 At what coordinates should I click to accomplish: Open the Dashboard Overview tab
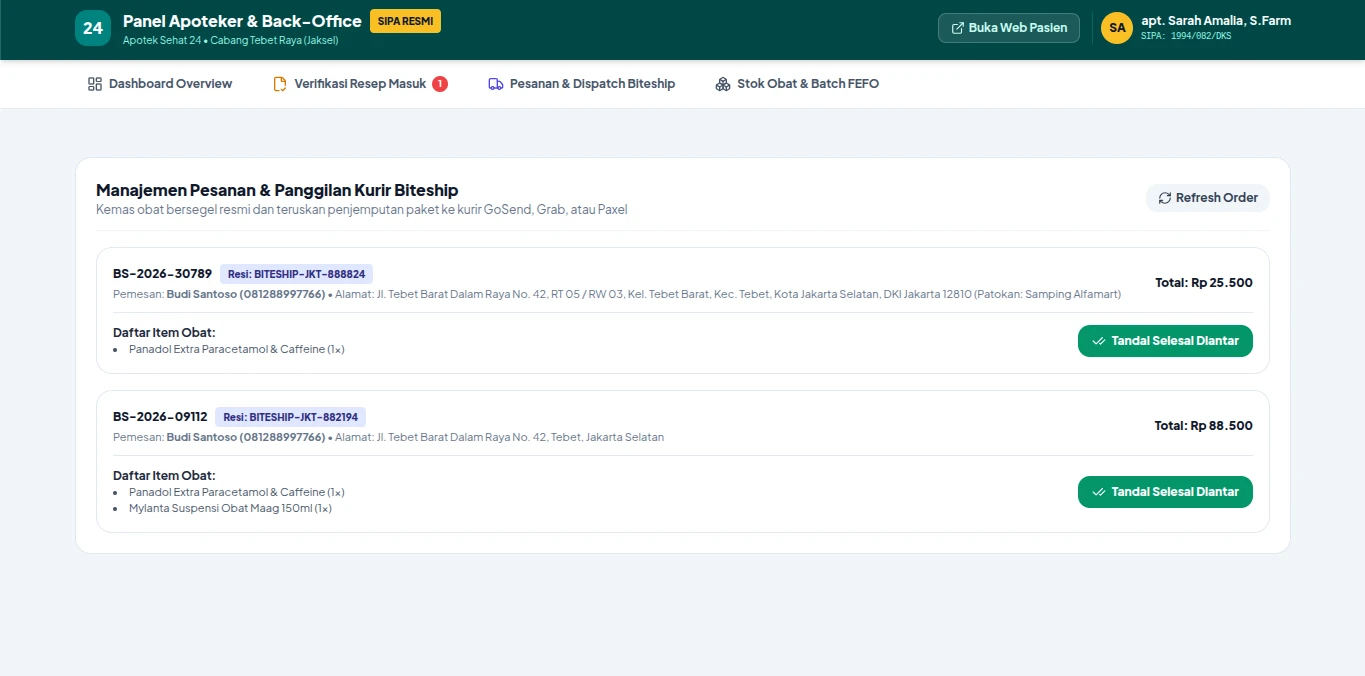160,84
